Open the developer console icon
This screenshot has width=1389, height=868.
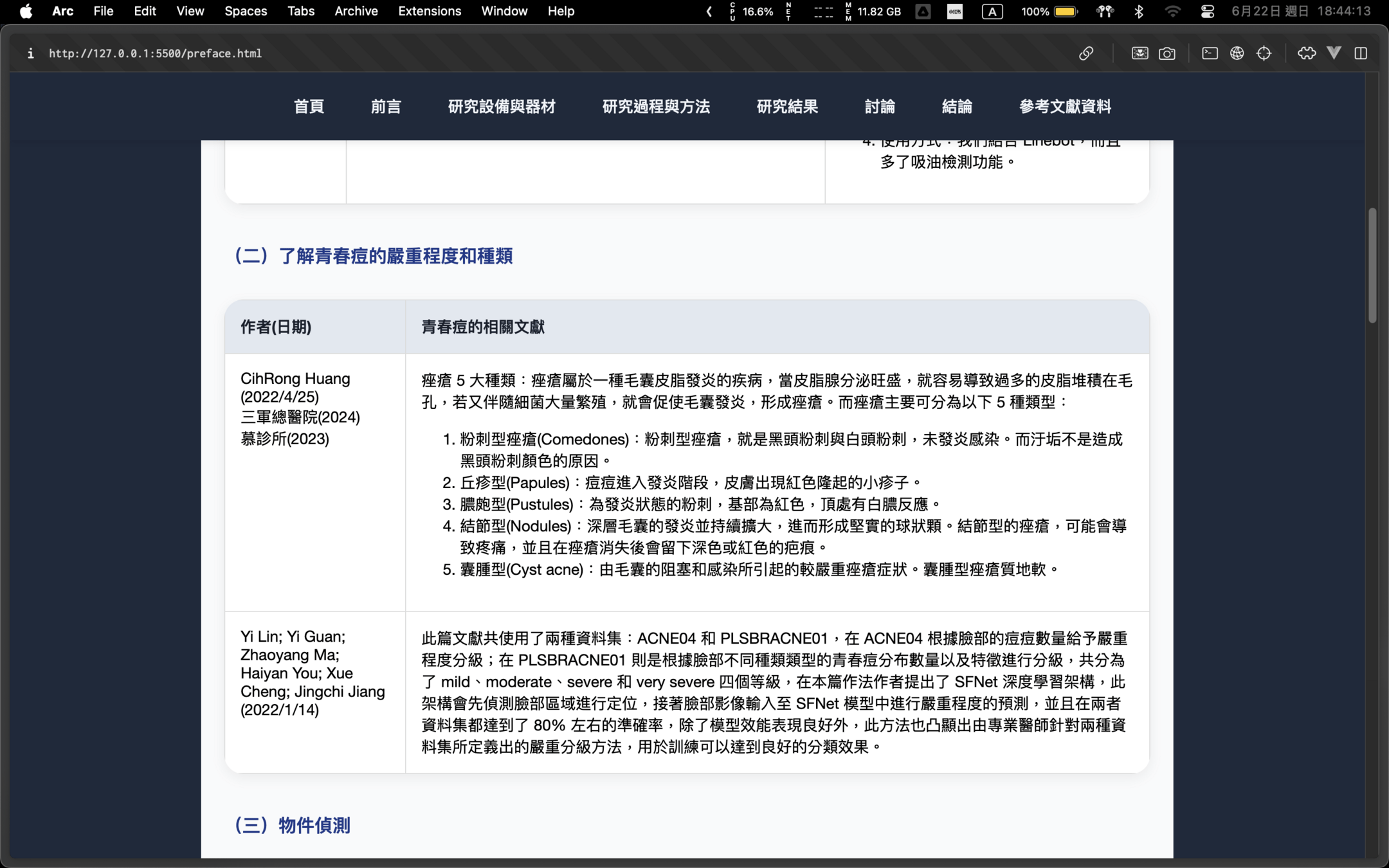(x=1210, y=53)
